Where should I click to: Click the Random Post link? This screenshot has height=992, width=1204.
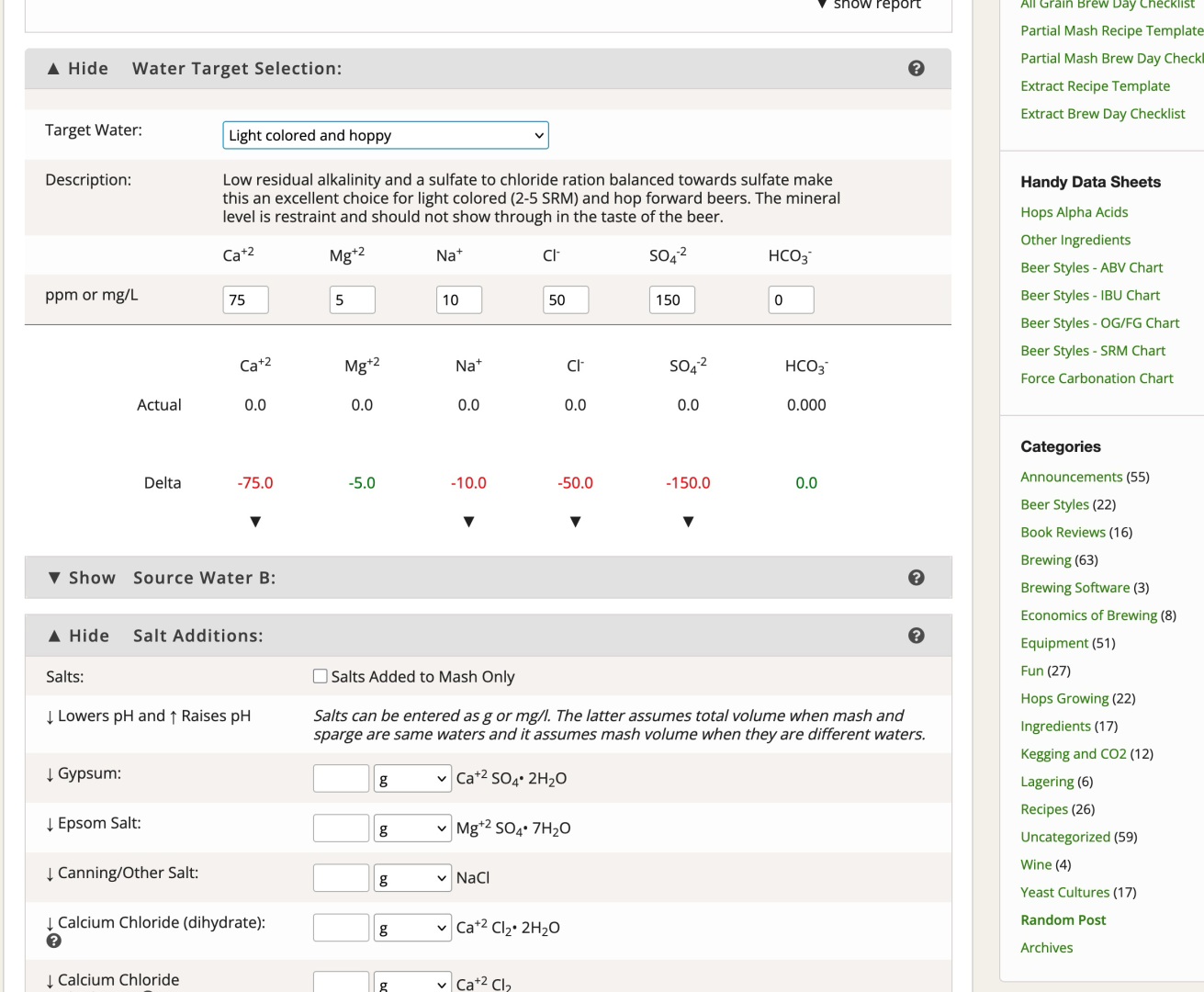pos(1063,920)
